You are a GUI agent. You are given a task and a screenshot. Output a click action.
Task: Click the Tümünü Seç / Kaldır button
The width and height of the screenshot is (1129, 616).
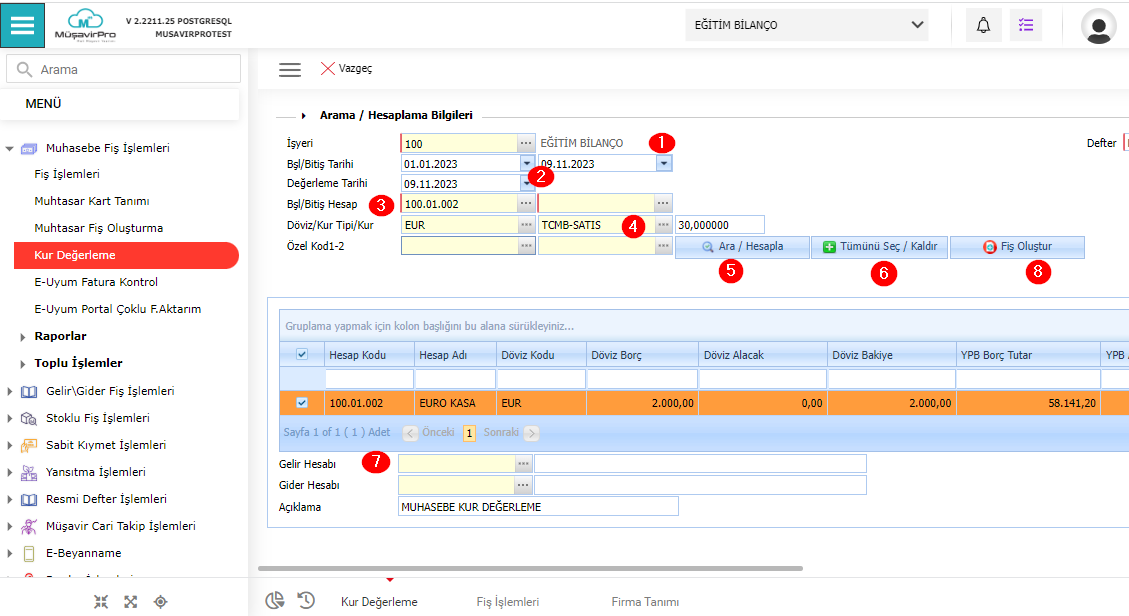879,247
